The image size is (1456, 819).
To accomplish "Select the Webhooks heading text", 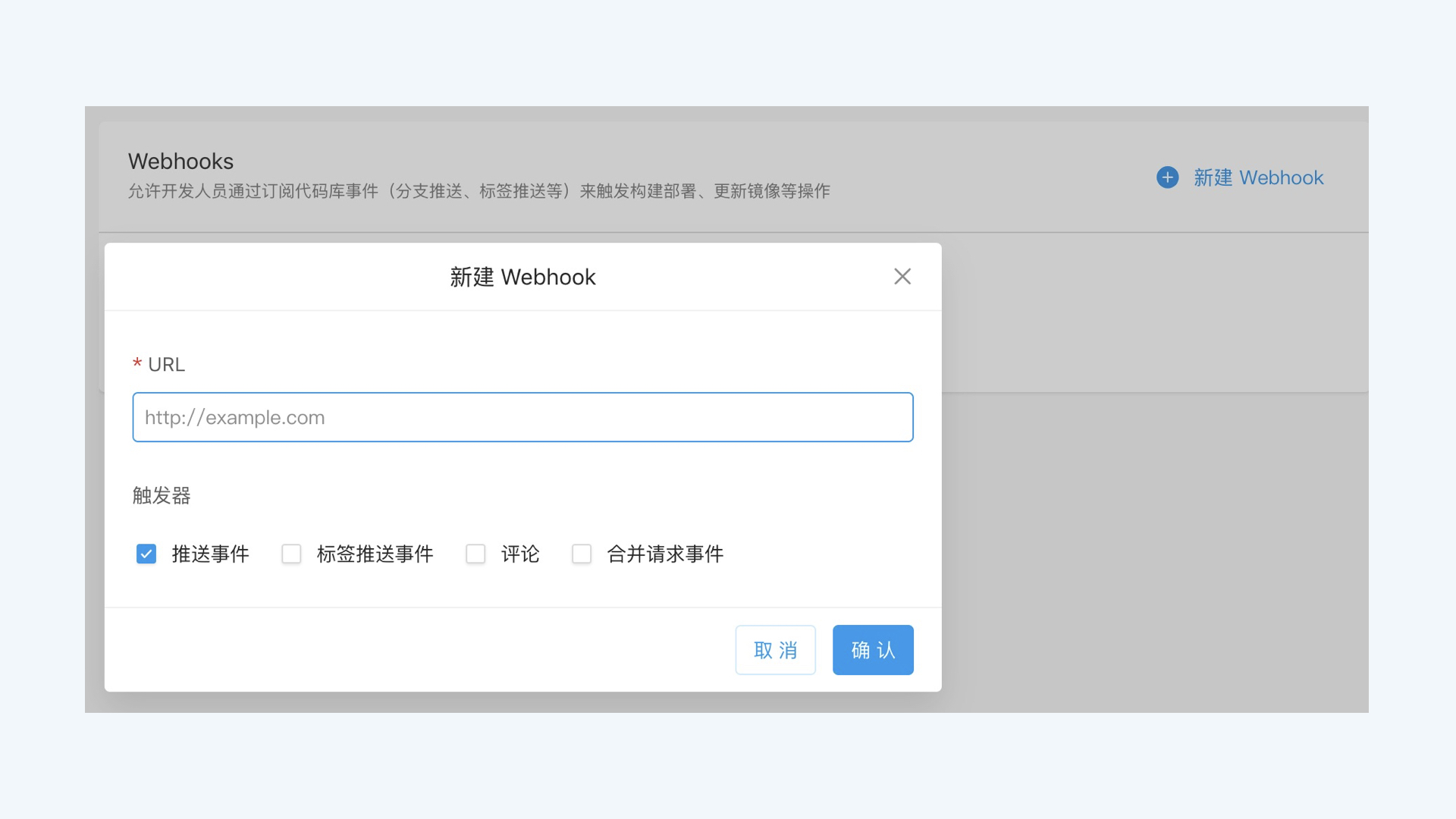I will coord(180,162).
